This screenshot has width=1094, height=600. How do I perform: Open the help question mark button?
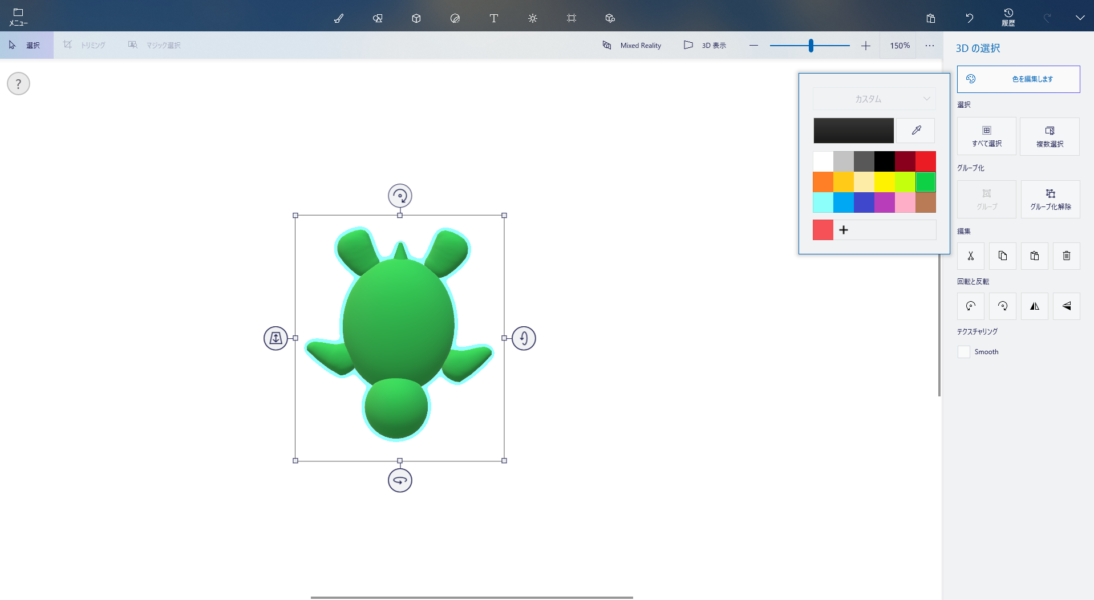pyautogui.click(x=18, y=84)
